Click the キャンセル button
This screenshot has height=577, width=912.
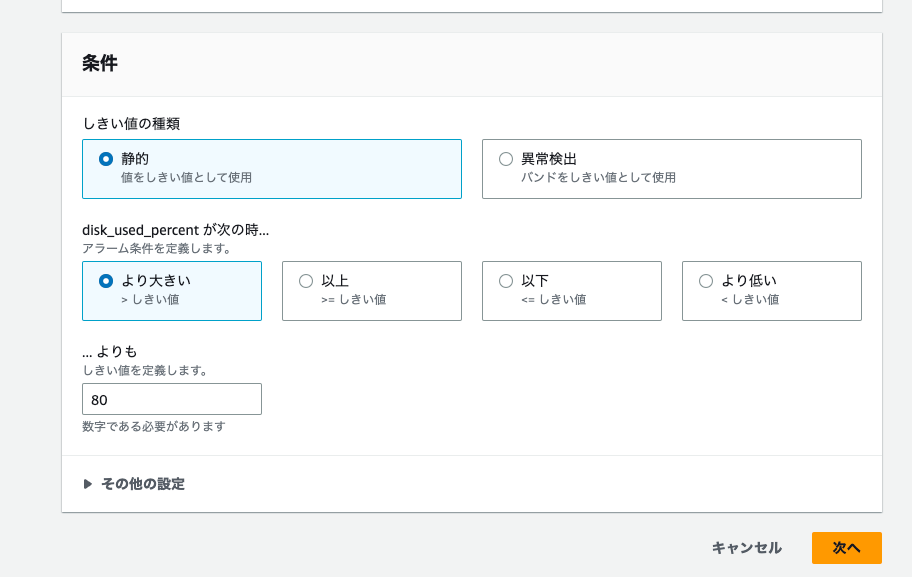coord(747,548)
